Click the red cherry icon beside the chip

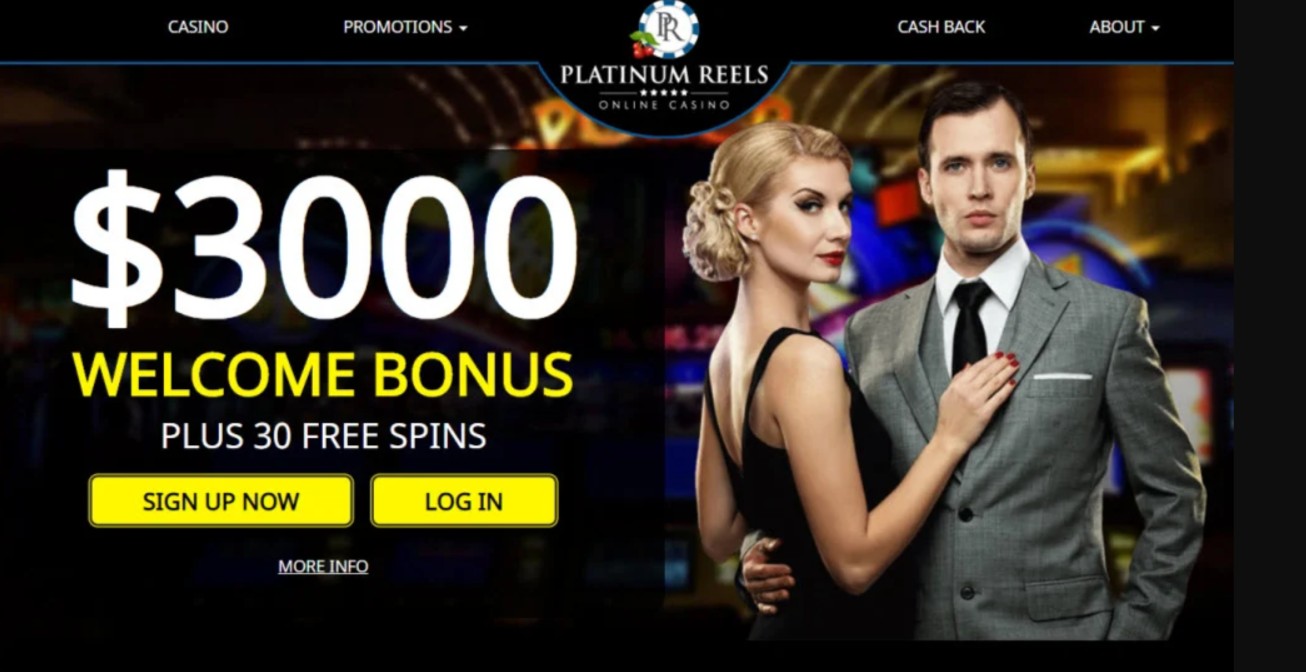[x=643, y=45]
